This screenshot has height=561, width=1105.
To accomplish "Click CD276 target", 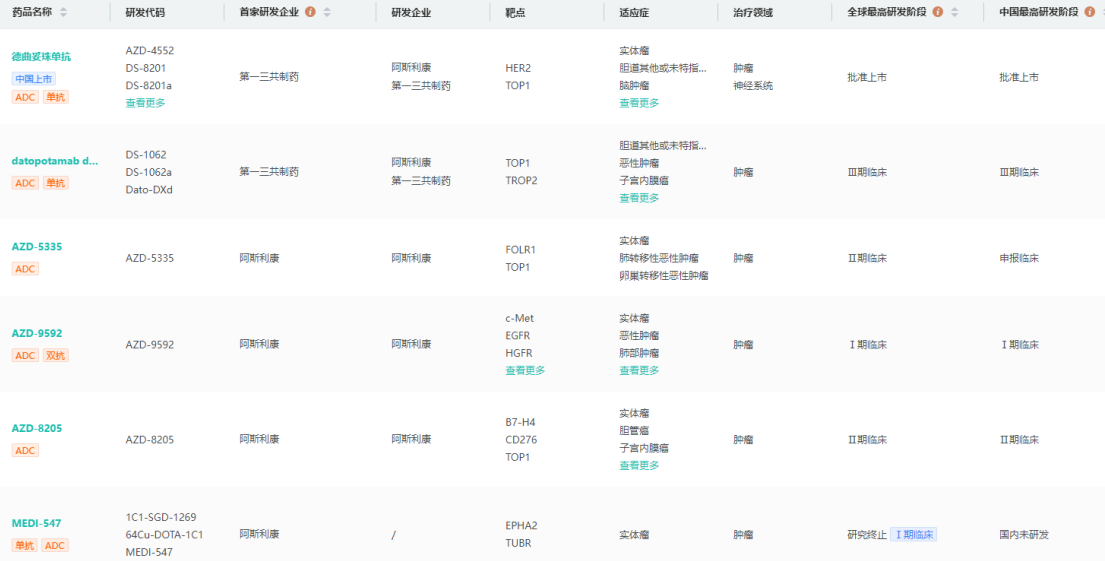I will click(x=520, y=440).
